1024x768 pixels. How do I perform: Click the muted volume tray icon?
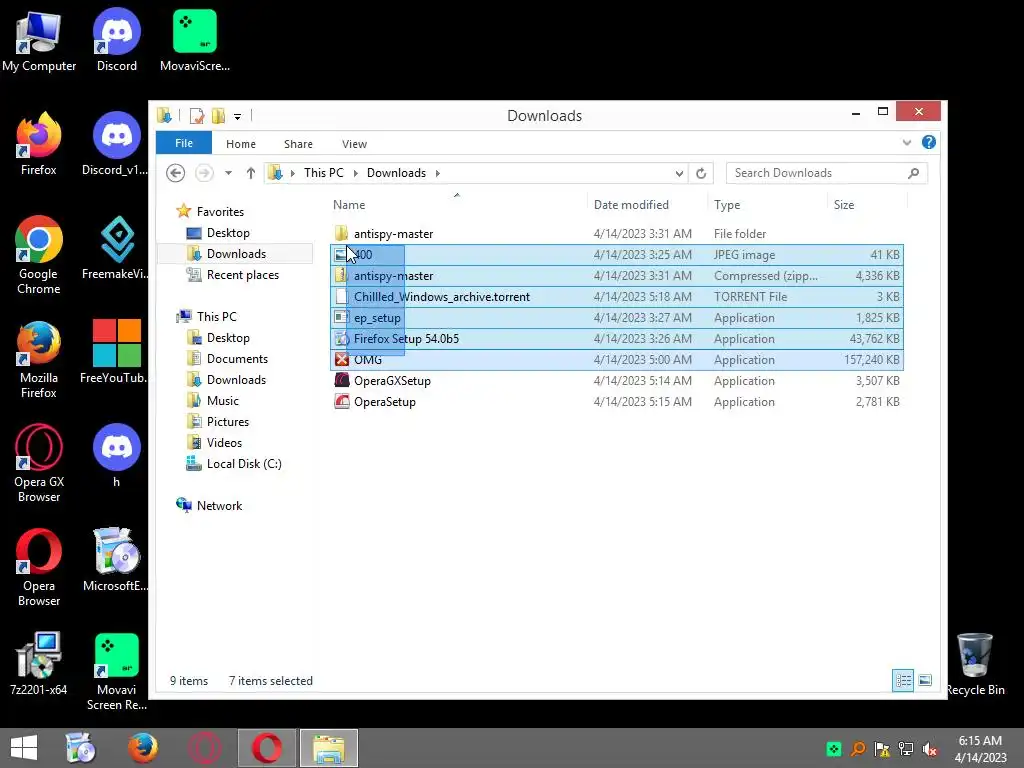point(930,749)
